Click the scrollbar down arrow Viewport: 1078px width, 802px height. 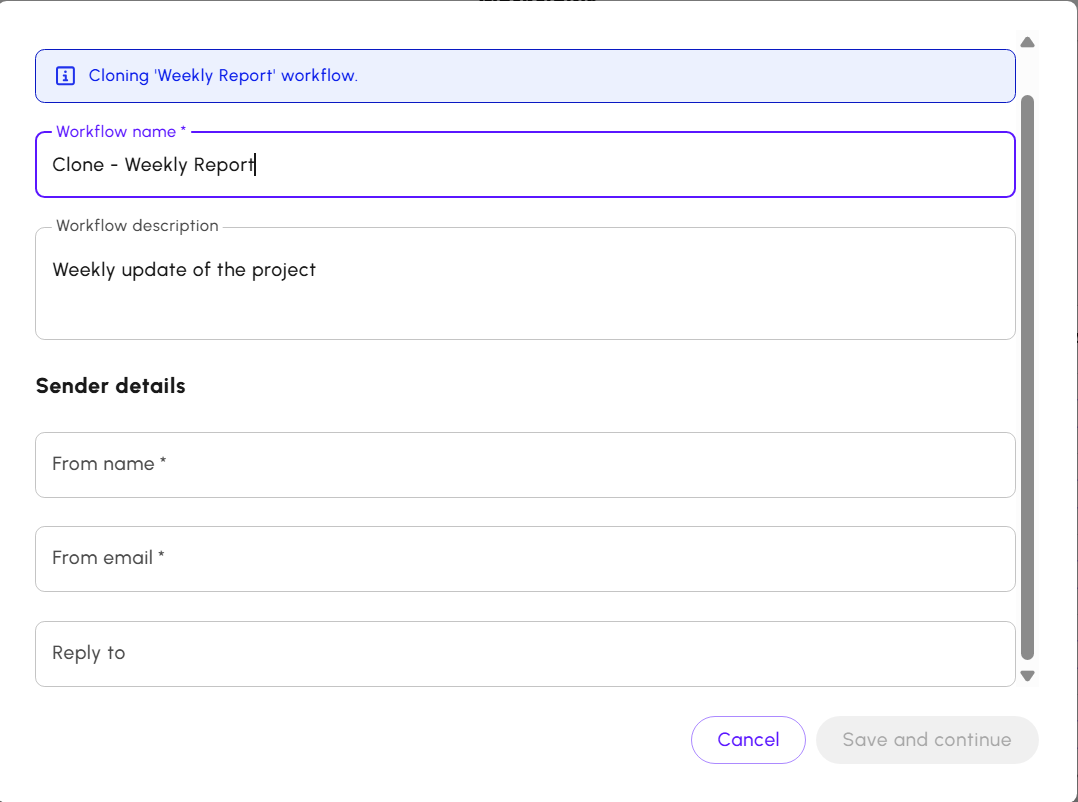coord(1027,676)
